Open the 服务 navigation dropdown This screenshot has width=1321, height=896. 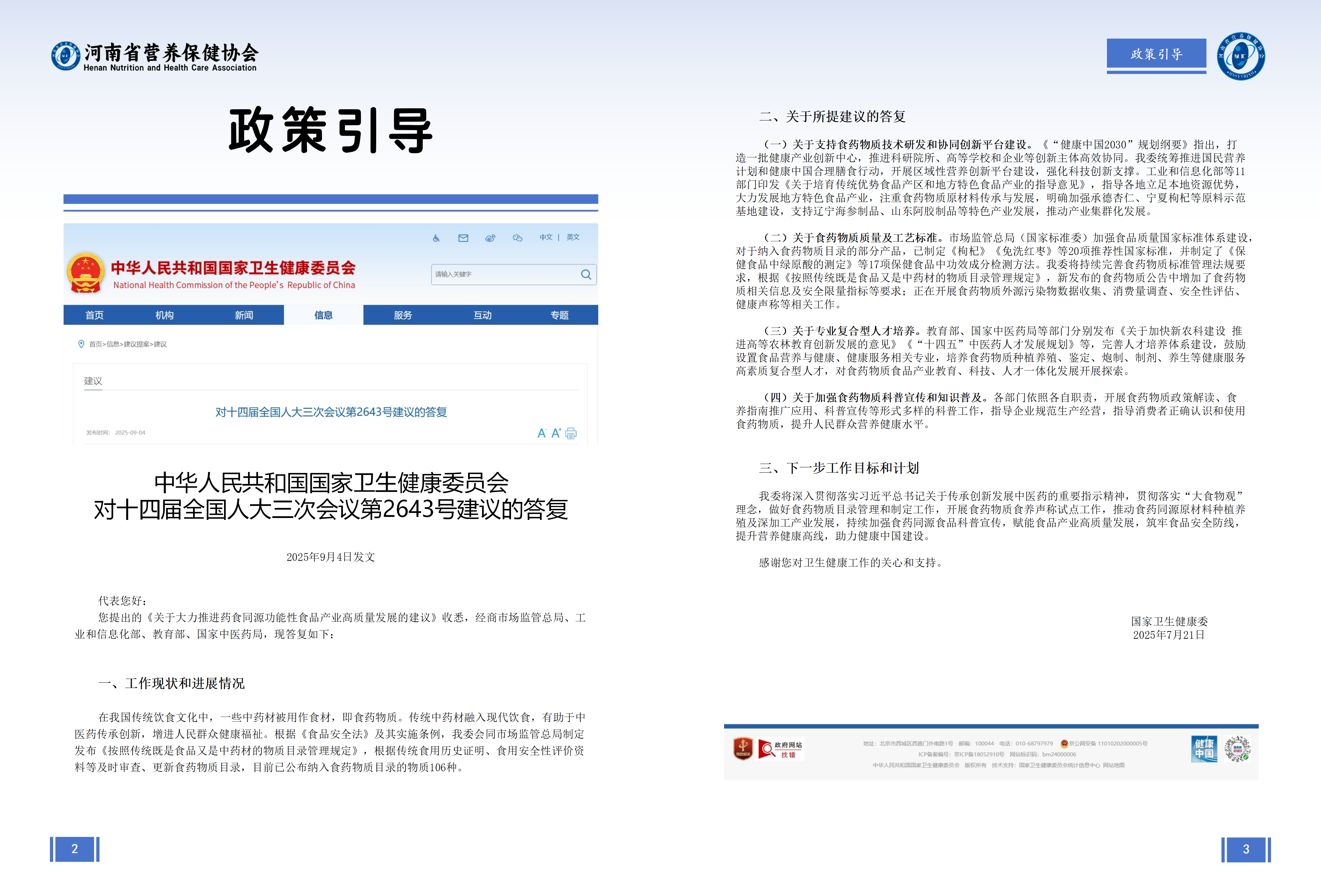tap(402, 315)
